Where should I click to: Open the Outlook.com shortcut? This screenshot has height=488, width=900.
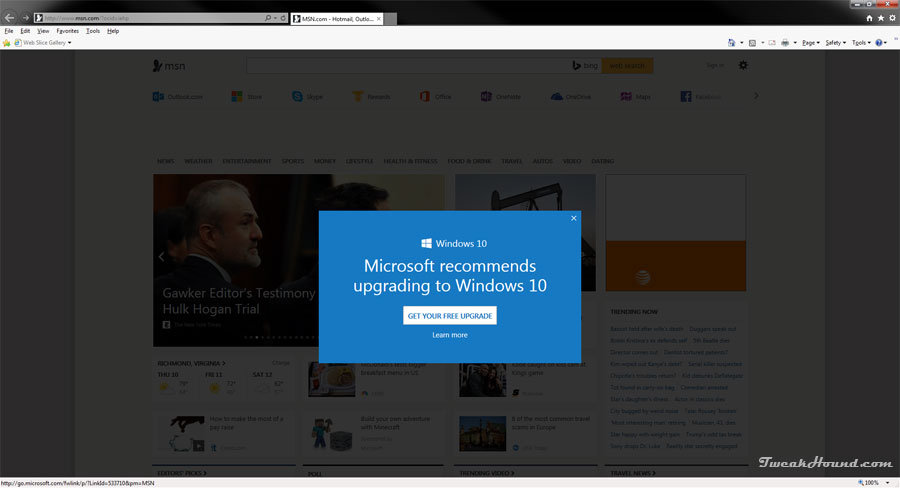(x=177, y=96)
